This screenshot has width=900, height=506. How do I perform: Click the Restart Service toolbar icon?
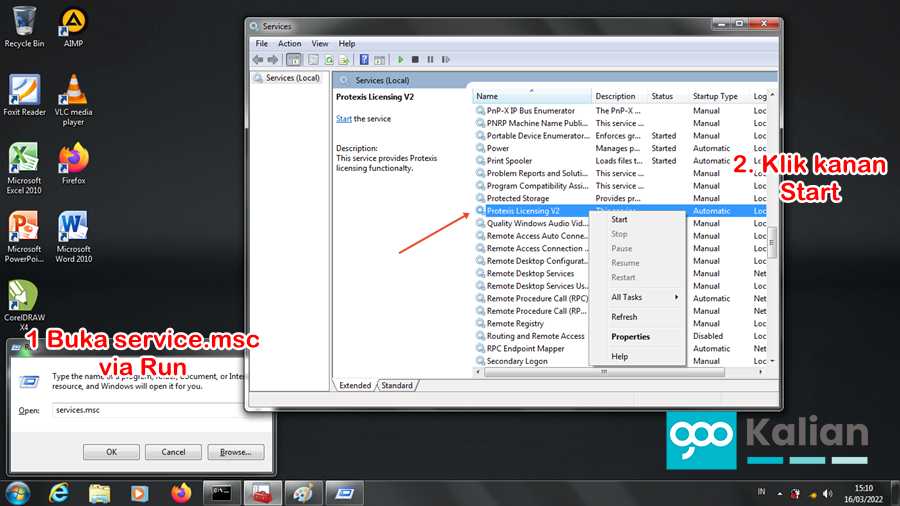(x=445, y=60)
